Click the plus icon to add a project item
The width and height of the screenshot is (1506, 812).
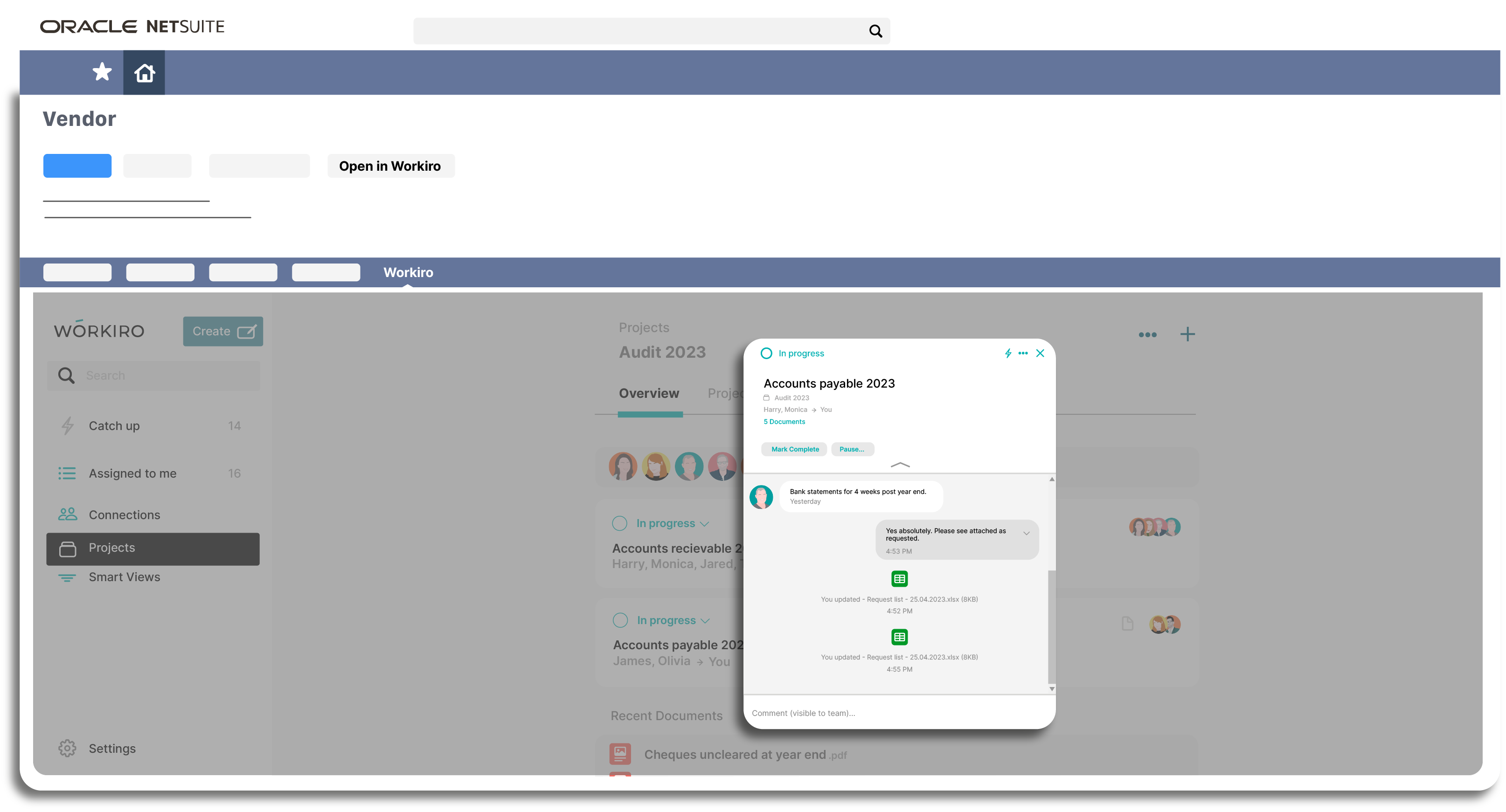[x=1187, y=334]
